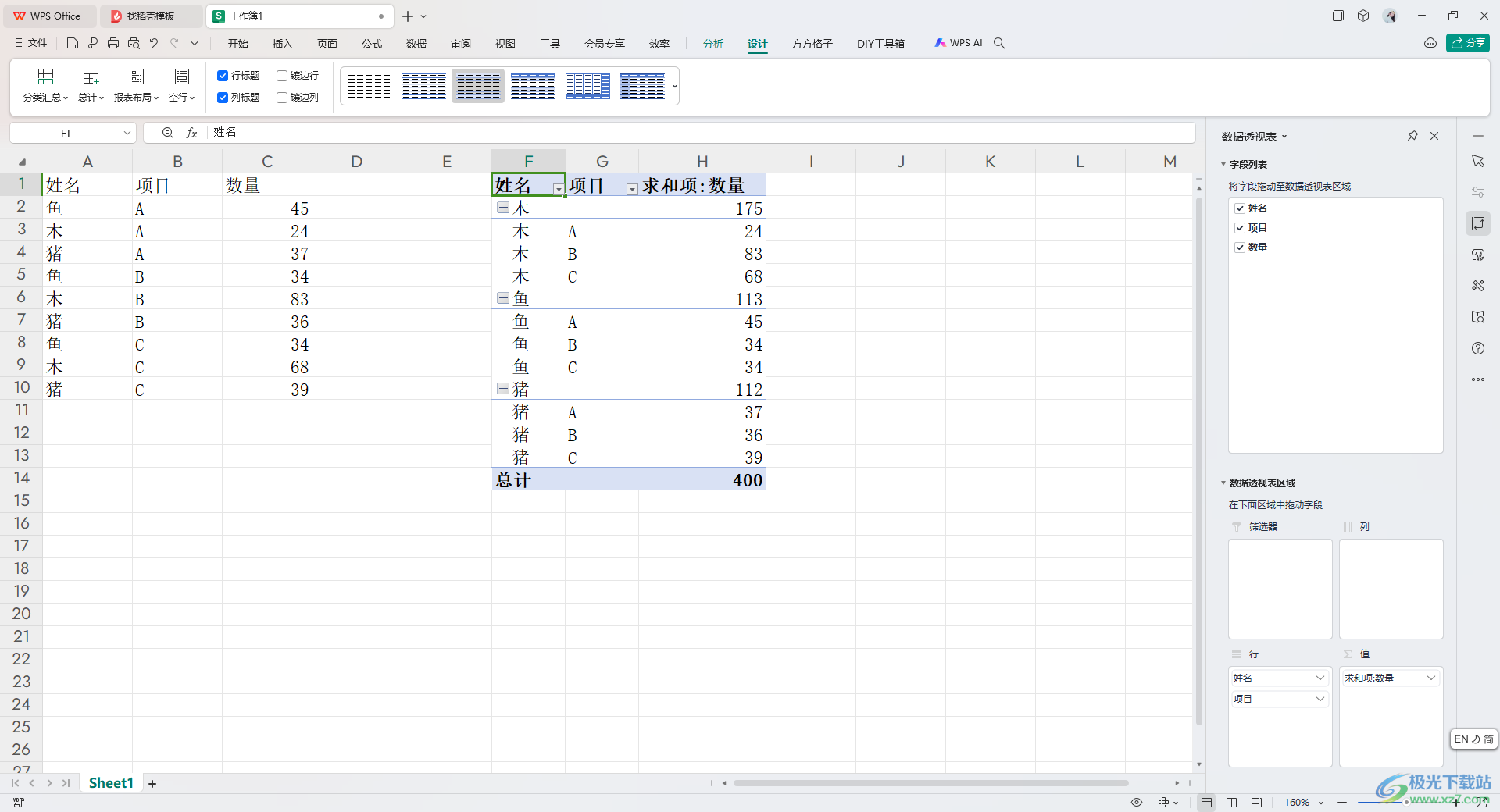Select the sixth pivot table style thumbnail
Image resolution: width=1500 pixels, height=812 pixels.
click(x=642, y=86)
